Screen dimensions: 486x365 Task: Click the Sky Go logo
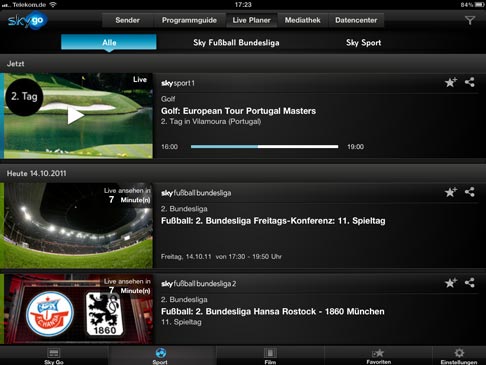(x=27, y=21)
